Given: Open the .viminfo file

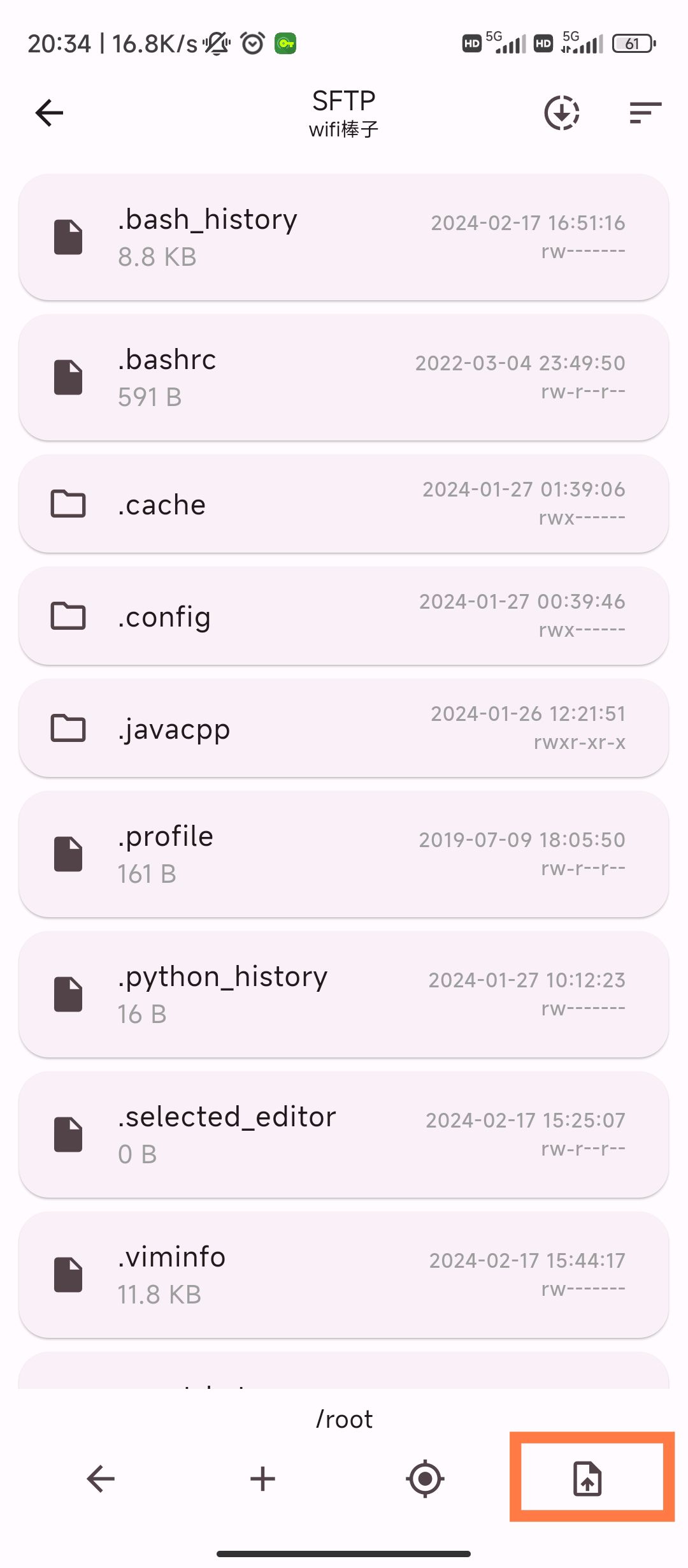Looking at the screenshot, I should pyautogui.click(x=344, y=1275).
